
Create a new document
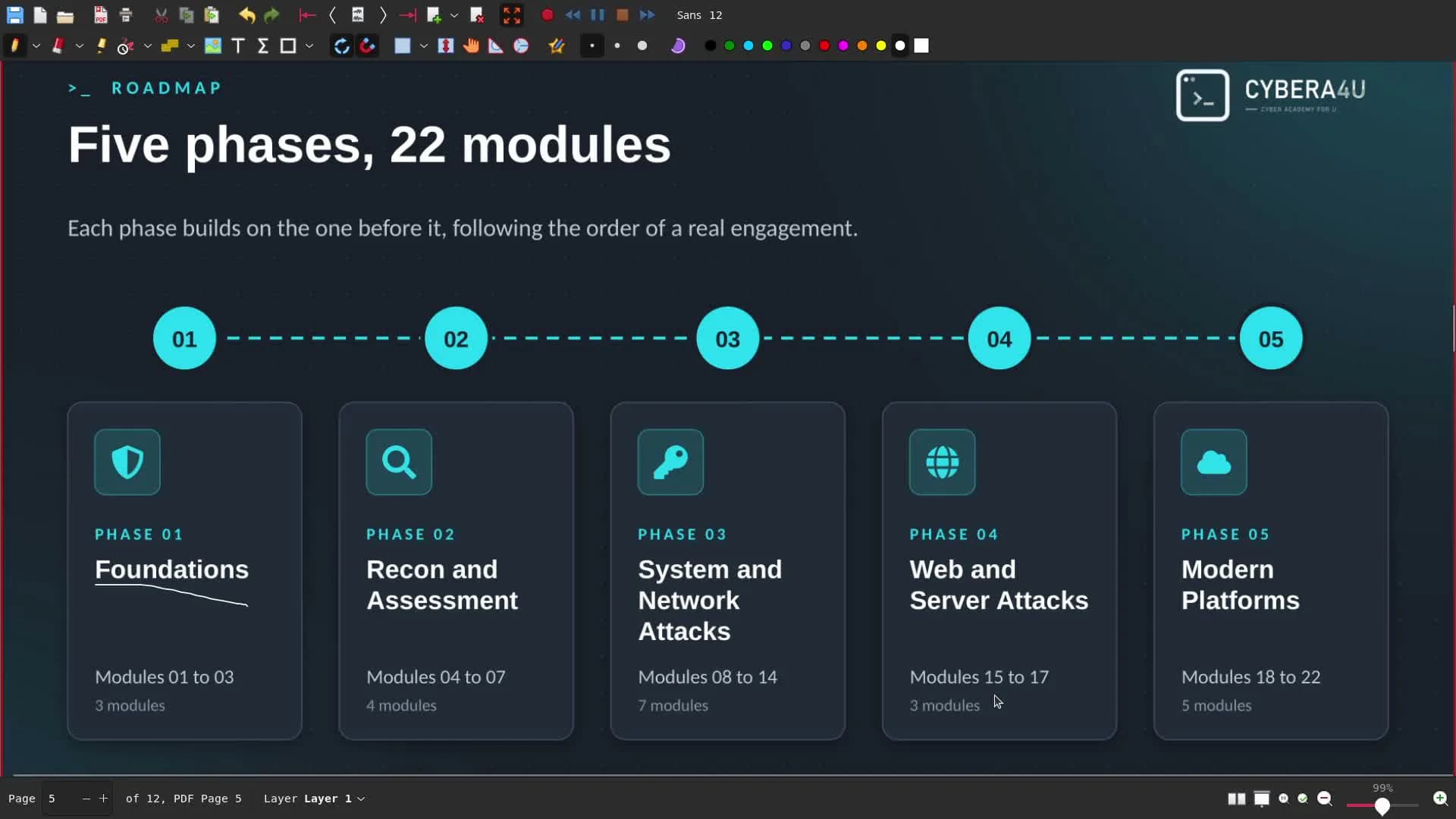pyautogui.click(x=40, y=15)
